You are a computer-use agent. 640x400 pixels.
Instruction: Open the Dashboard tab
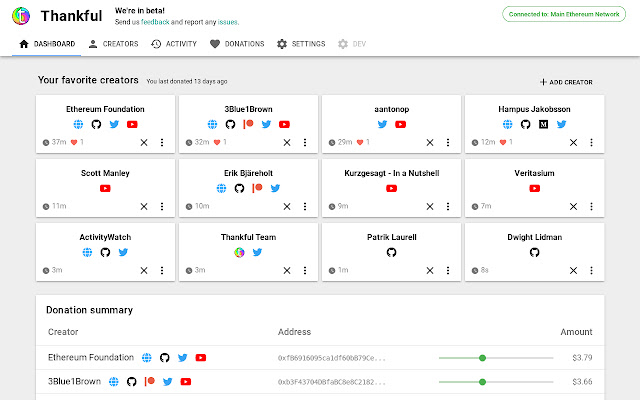pyautogui.click(x=47, y=44)
